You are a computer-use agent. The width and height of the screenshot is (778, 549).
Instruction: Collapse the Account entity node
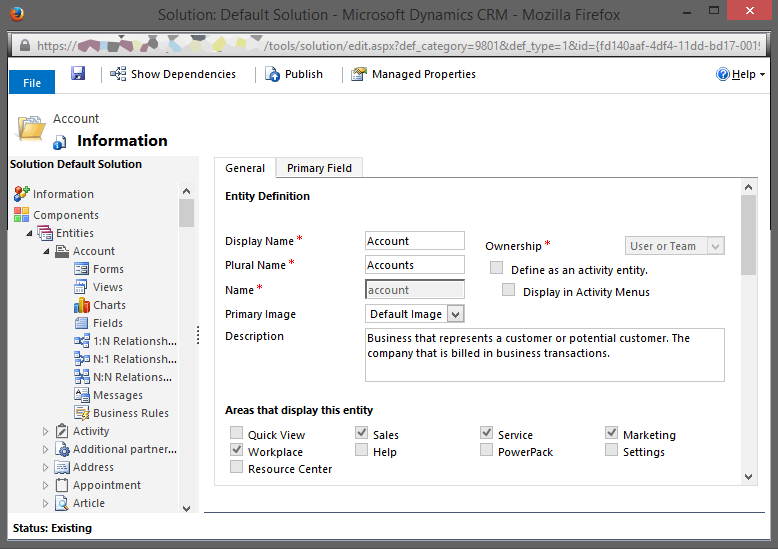[46, 251]
